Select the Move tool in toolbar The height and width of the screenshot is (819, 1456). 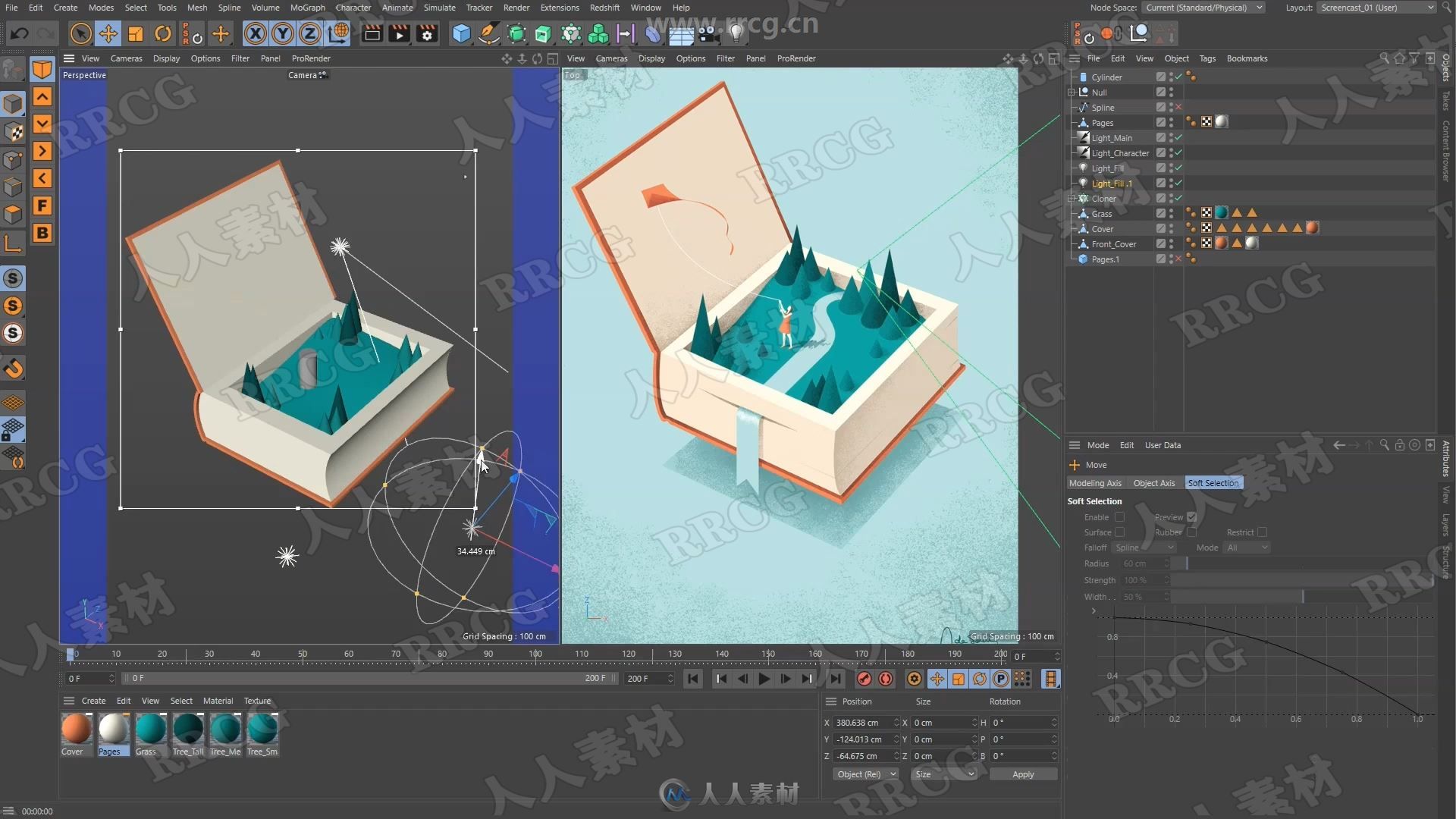tap(108, 33)
